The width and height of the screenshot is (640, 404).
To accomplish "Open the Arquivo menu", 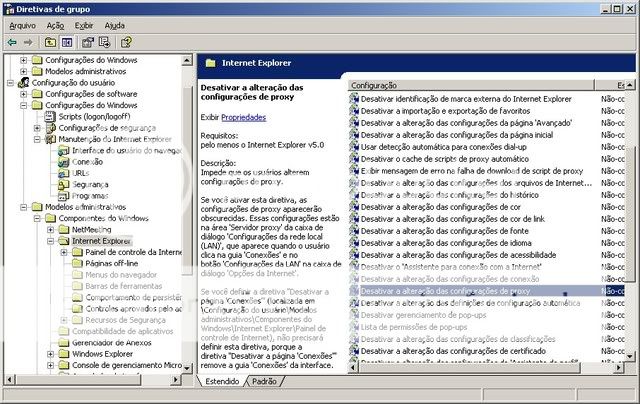I will (x=22, y=26).
